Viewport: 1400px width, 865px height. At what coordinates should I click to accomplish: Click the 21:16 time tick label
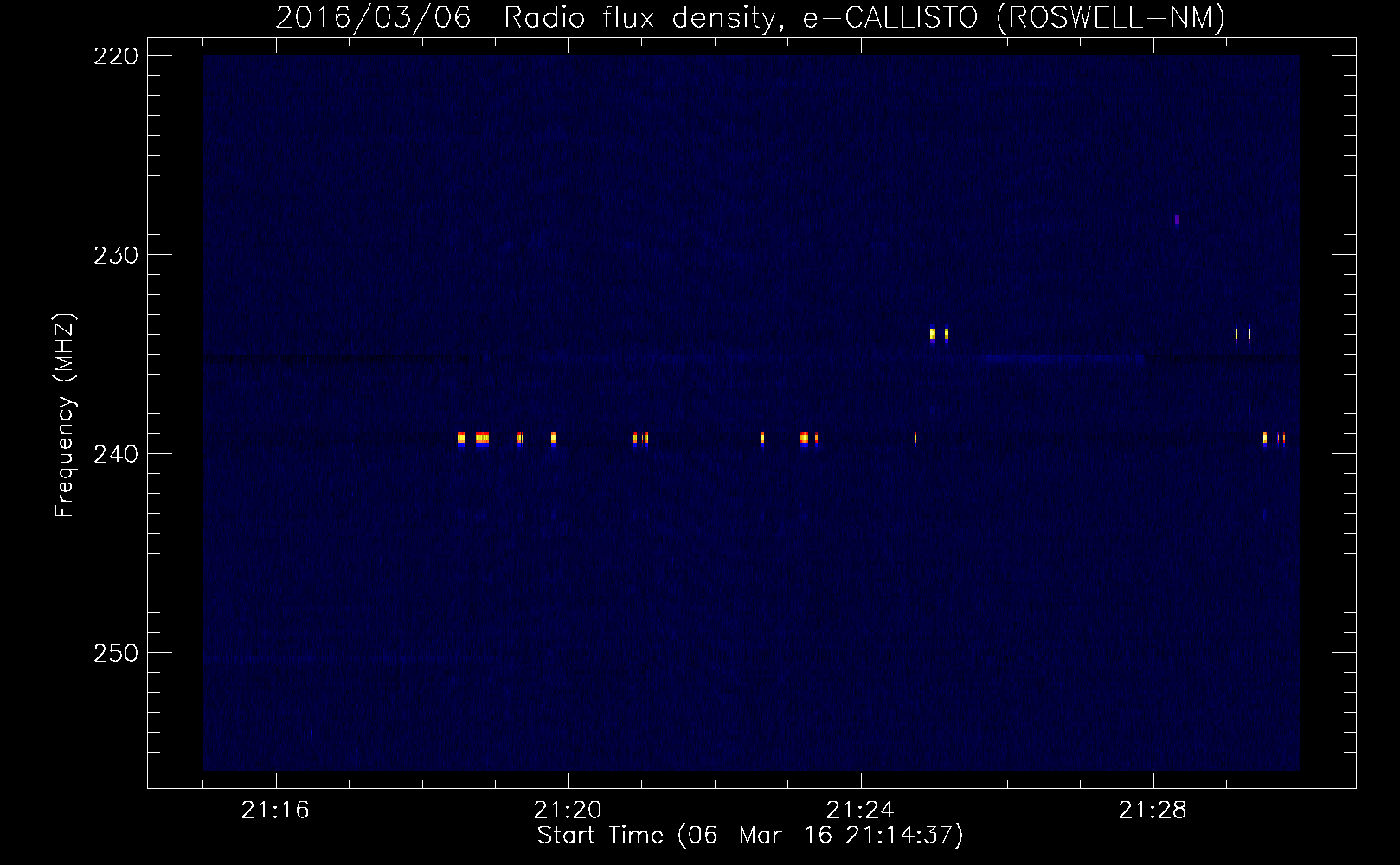(x=275, y=810)
